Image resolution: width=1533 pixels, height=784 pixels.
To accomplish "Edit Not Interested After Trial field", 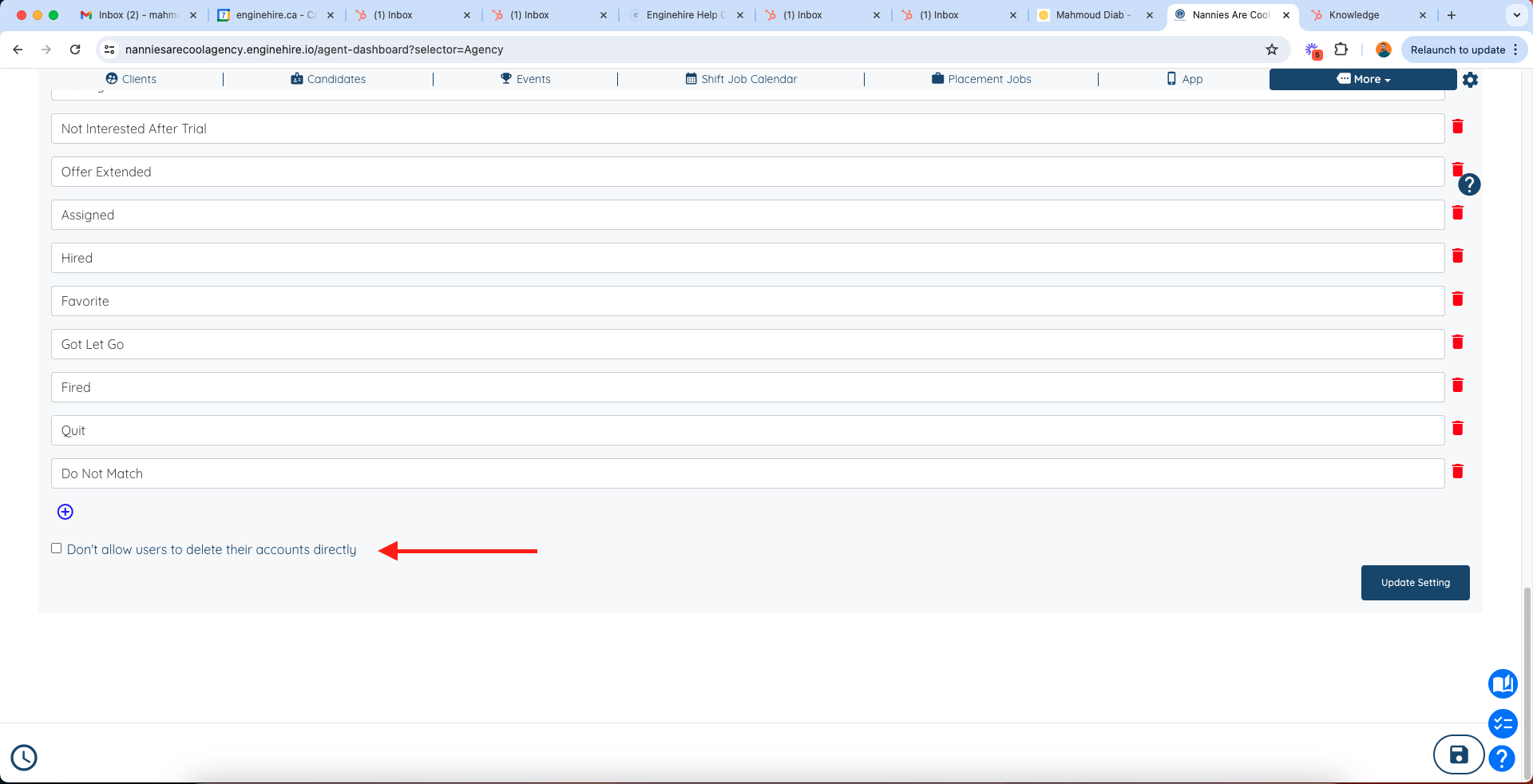I will (747, 129).
